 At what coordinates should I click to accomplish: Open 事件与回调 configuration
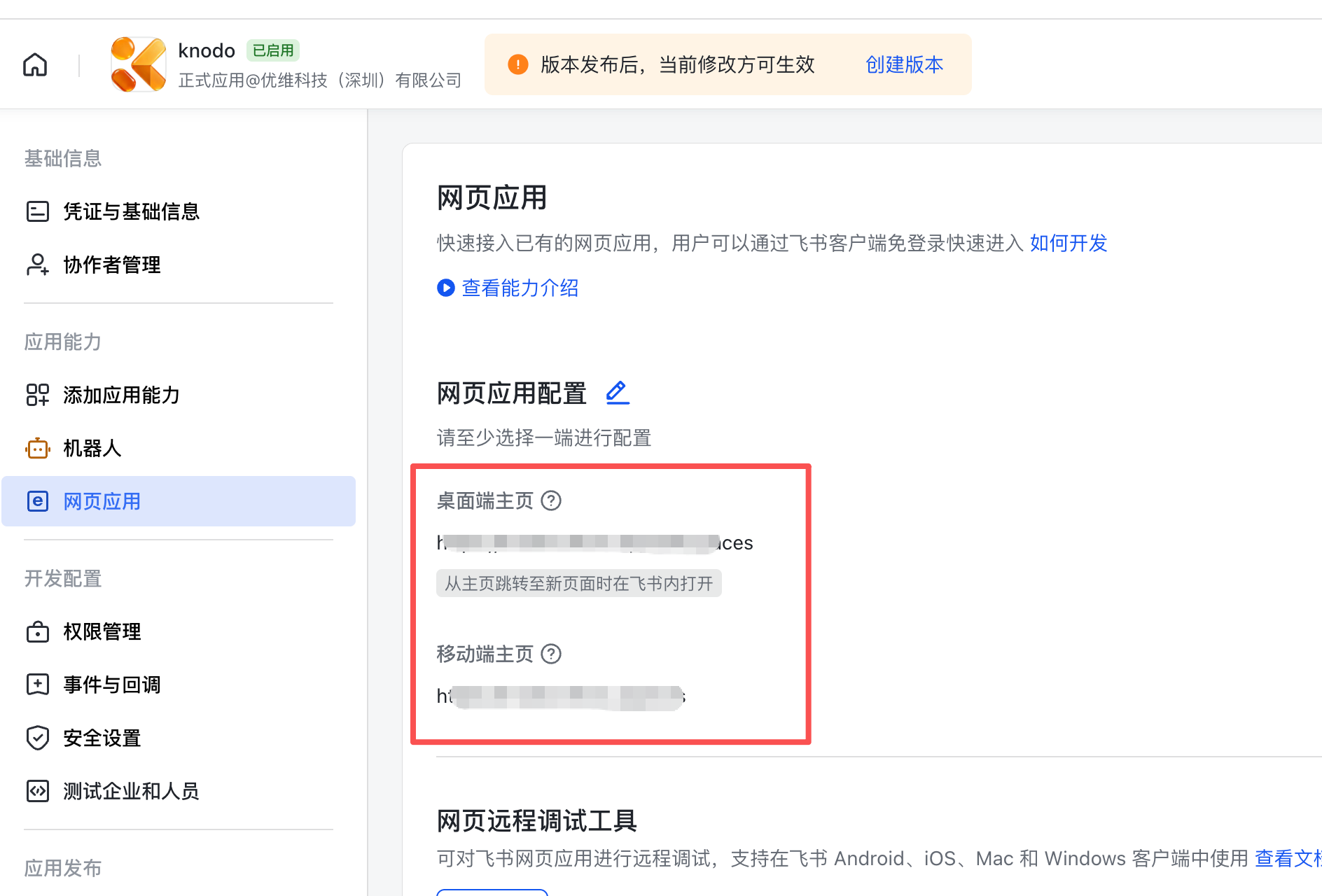pyautogui.click(x=111, y=685)
